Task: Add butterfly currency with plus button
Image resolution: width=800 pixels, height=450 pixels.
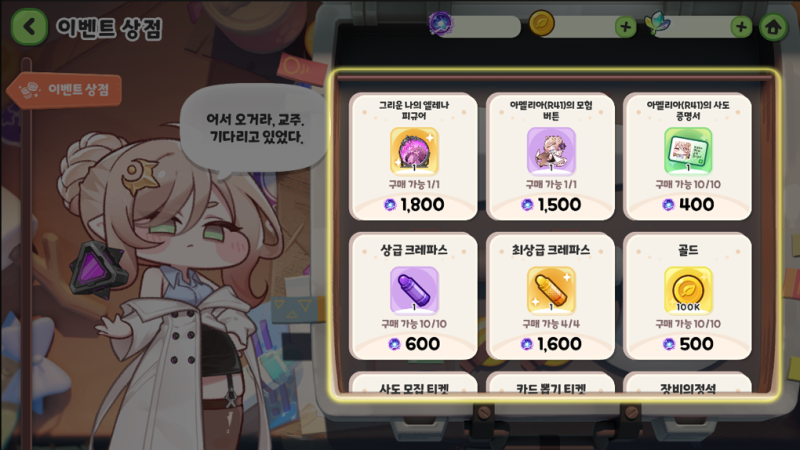Action: tap(741, 27)
